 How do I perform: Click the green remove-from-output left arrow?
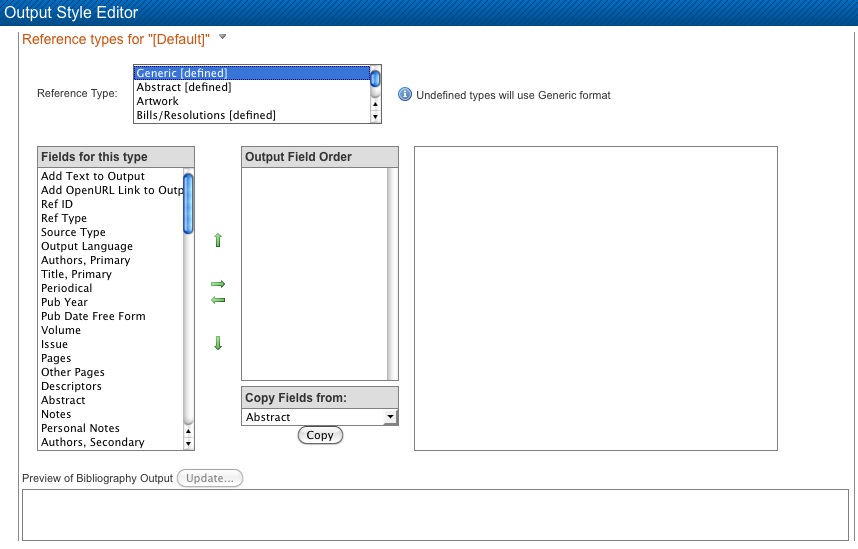[218, 300]
